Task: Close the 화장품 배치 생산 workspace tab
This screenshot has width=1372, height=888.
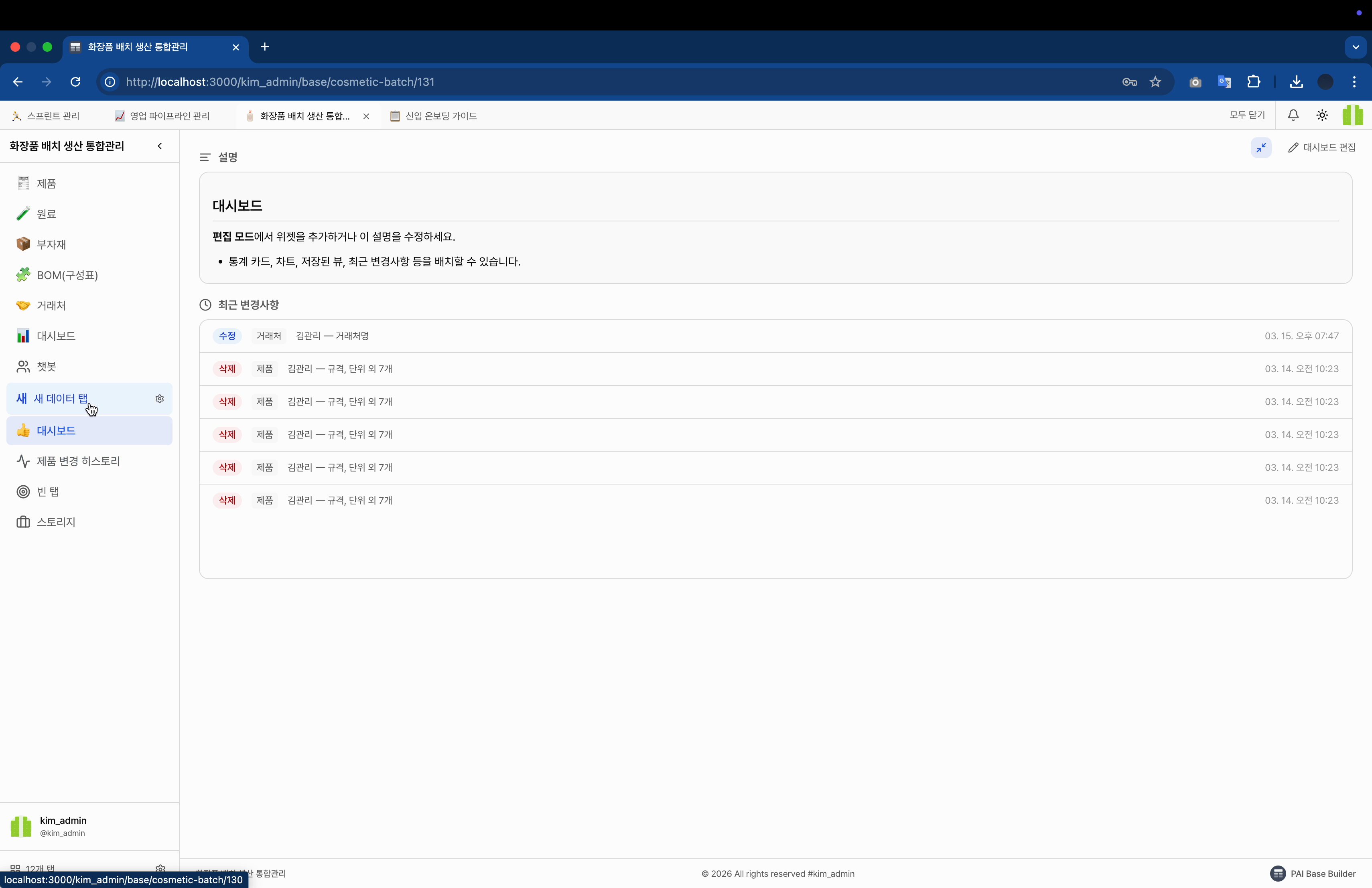Action: pyautogui.click(x=366, y=116)
